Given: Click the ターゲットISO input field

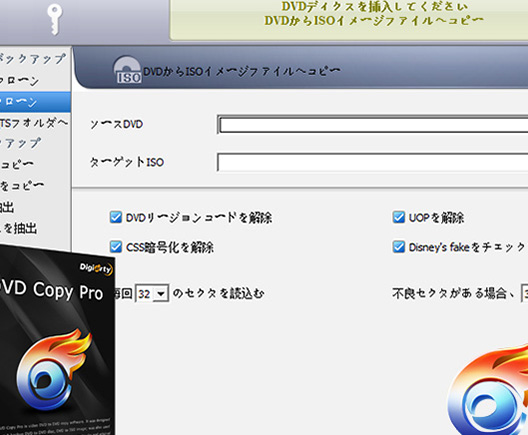Looking at the screenshot, I should tap(373, 163).
